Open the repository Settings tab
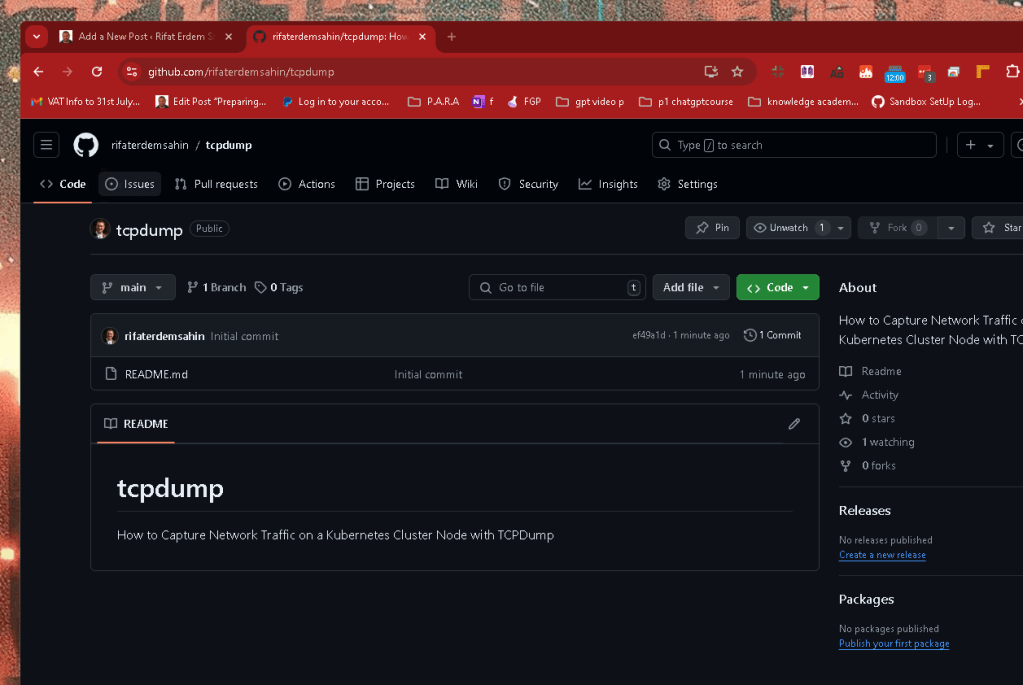The image size is (1023, 685). click(688, 184)
